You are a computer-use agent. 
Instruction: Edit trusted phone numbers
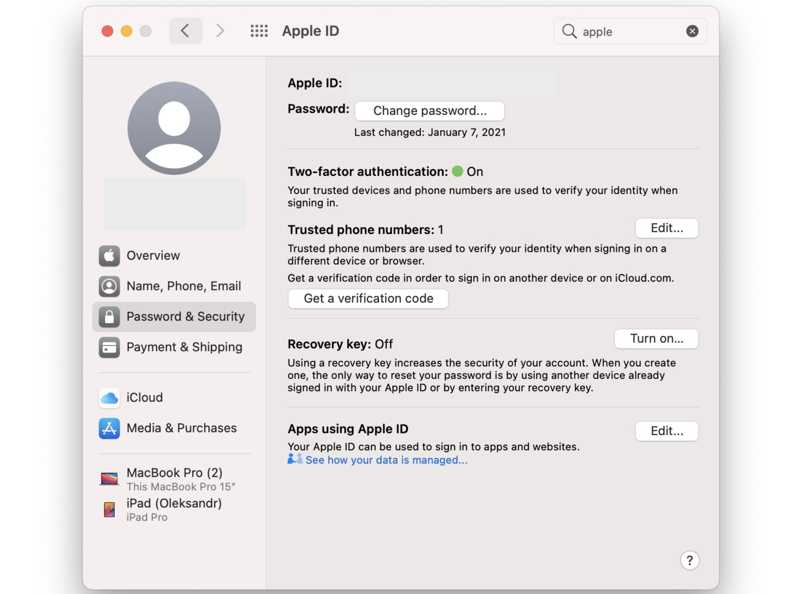[x=666, y=228]
